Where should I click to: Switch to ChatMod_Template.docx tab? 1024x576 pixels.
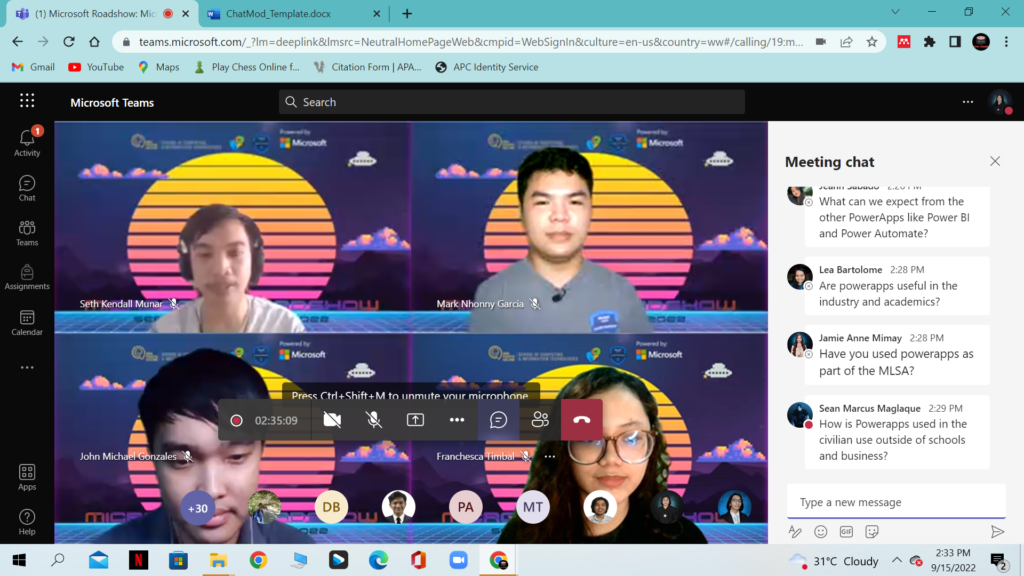coord(294,14)
